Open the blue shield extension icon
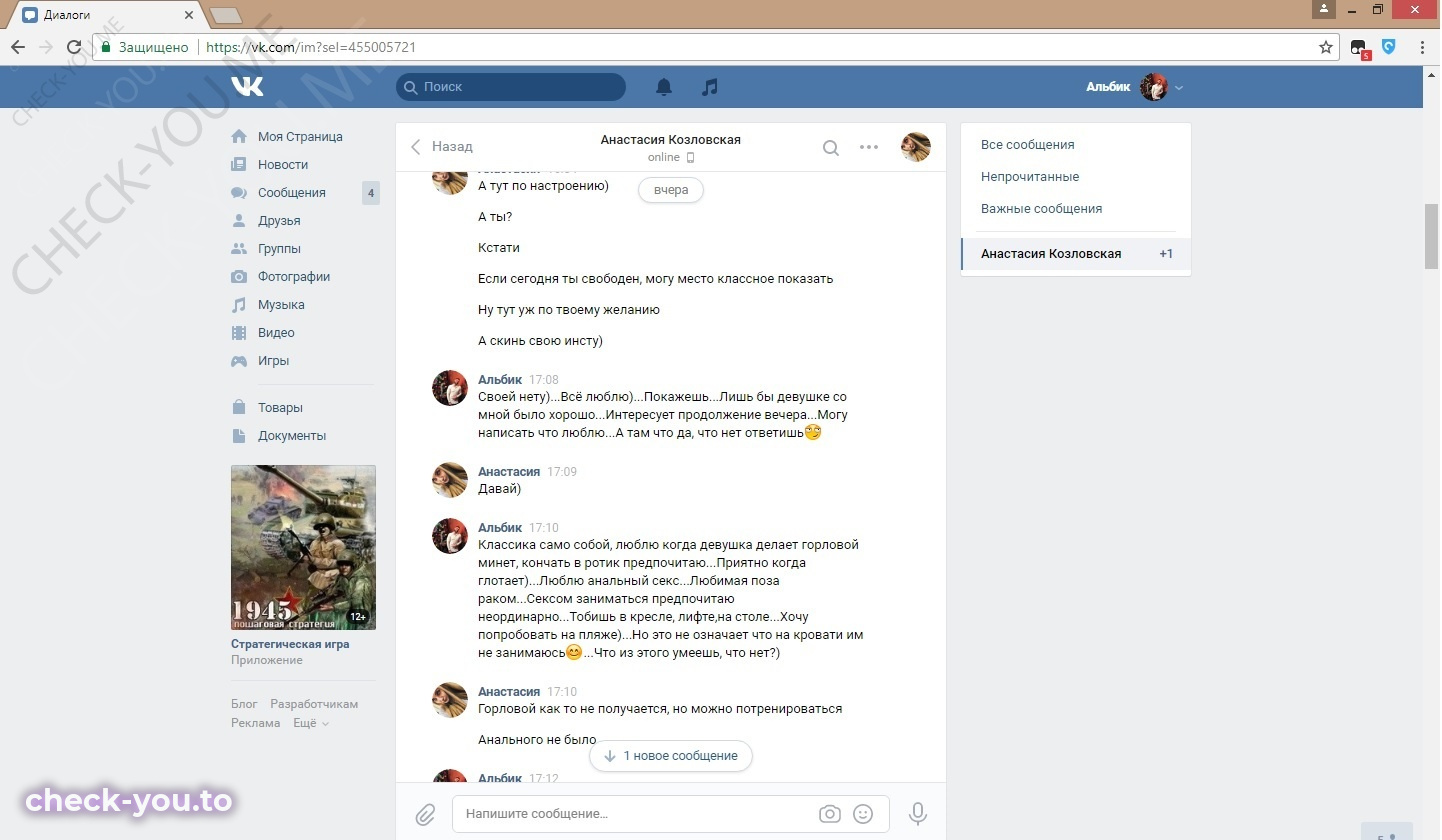 coord(1389,46)
